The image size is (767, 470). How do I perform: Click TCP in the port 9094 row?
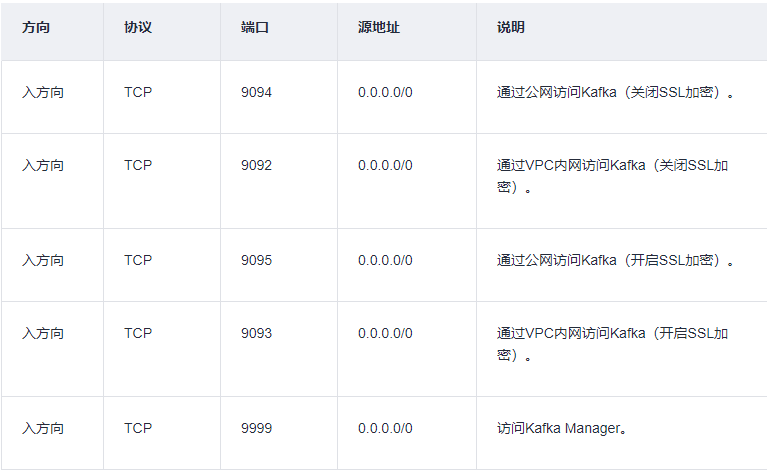138,92
